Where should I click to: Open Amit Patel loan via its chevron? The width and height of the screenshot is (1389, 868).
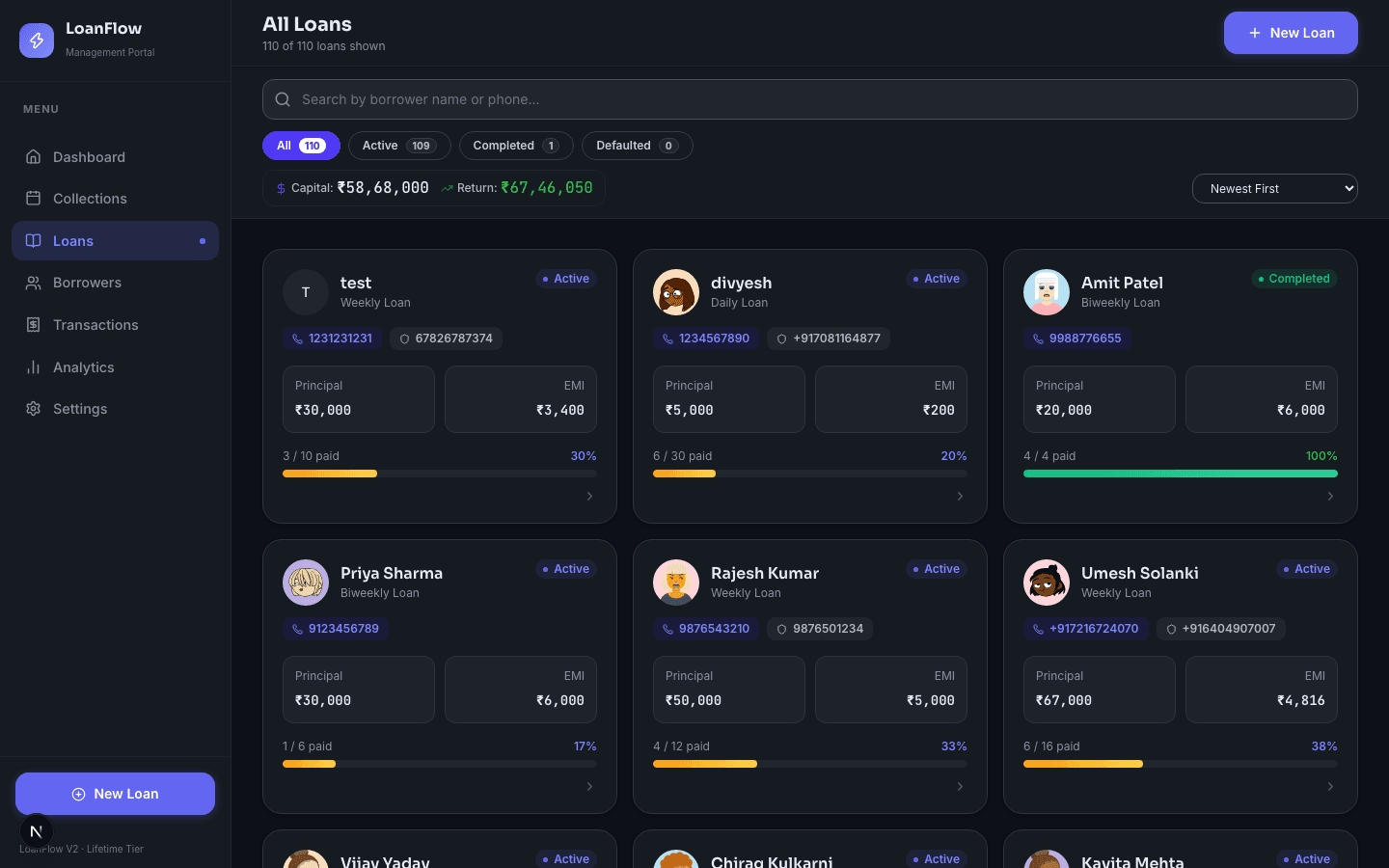point(1330,496)
